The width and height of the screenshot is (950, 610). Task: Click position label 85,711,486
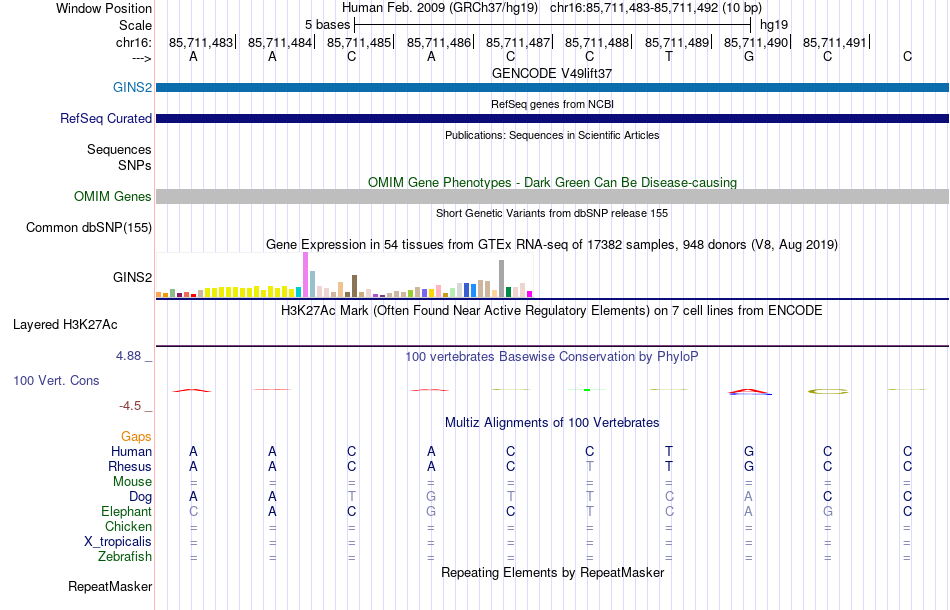(x=439, y=42)
